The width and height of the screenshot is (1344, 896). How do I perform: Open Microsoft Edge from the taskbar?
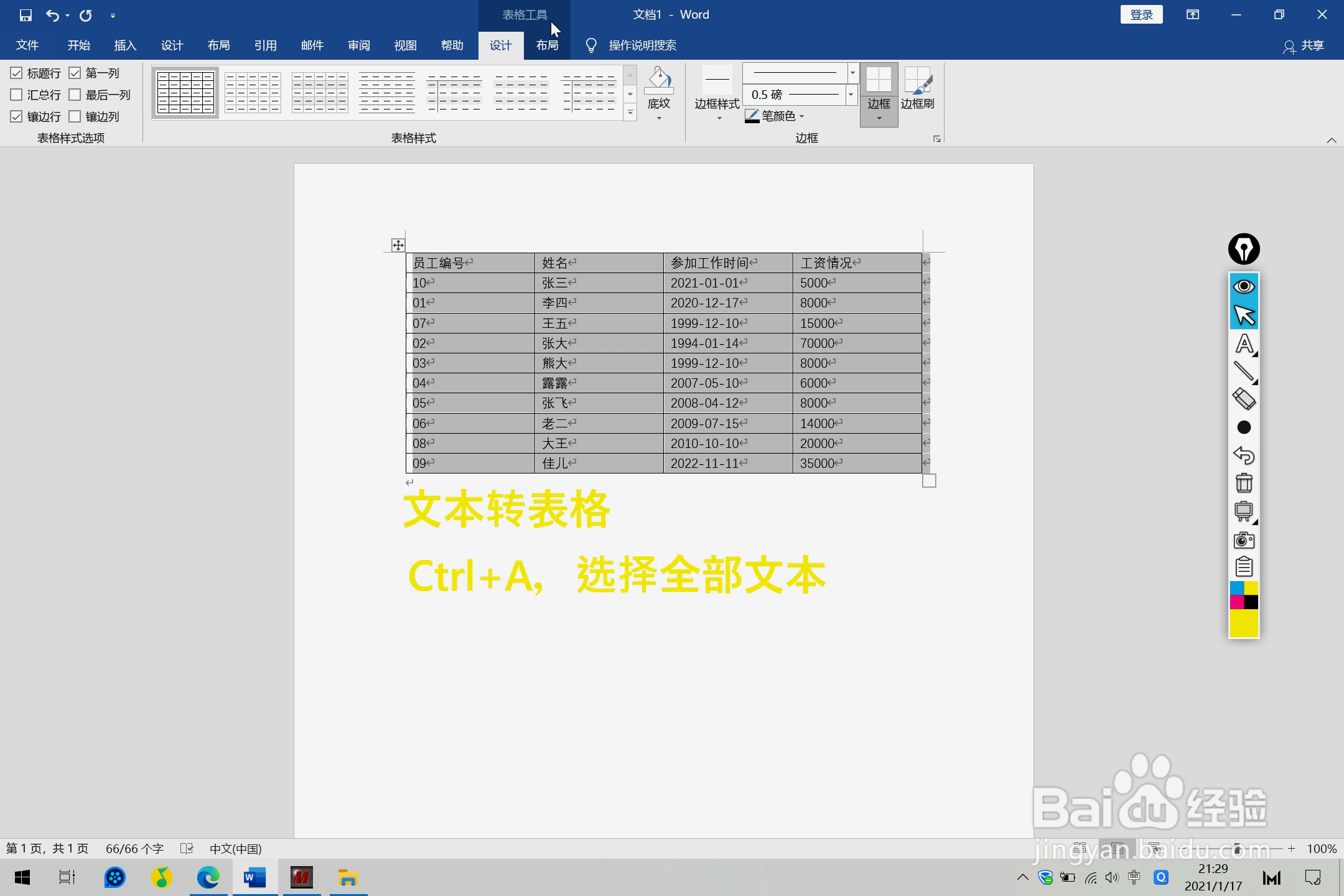click(x=207, y=878)
